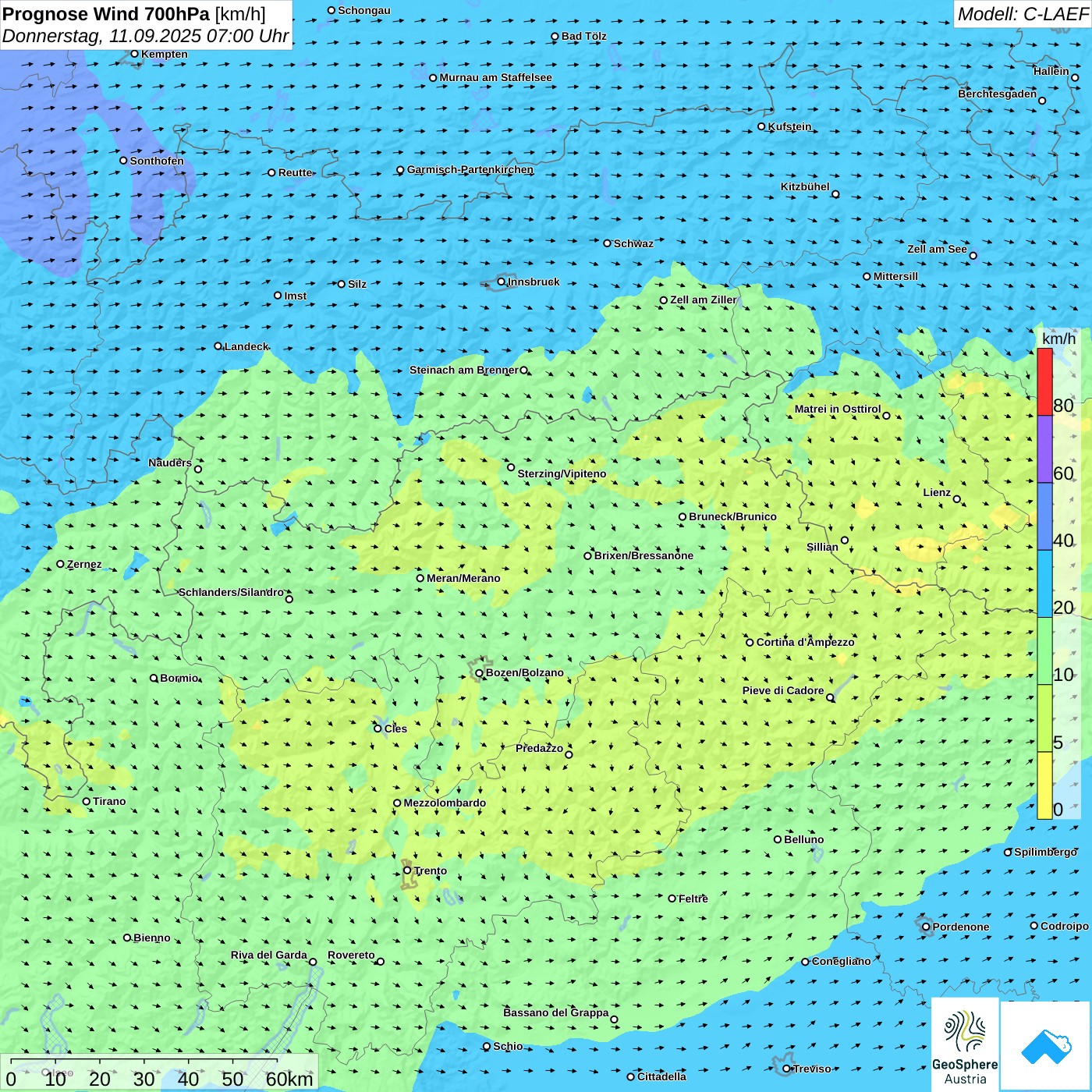Click the forecast date Donnerstag, 11.09.2025 text
1092x1092 pixels.
146,36
